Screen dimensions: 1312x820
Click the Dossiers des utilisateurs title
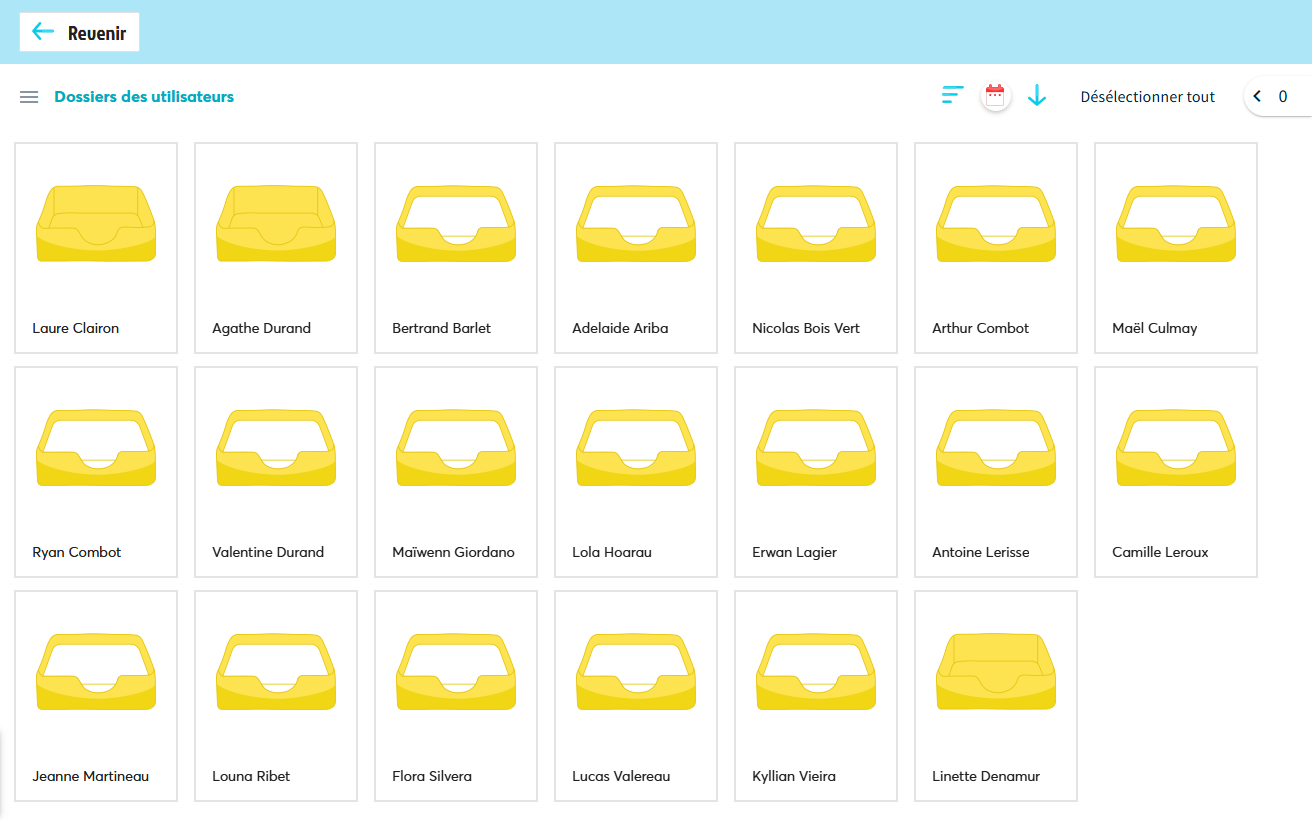coord(144,97)
